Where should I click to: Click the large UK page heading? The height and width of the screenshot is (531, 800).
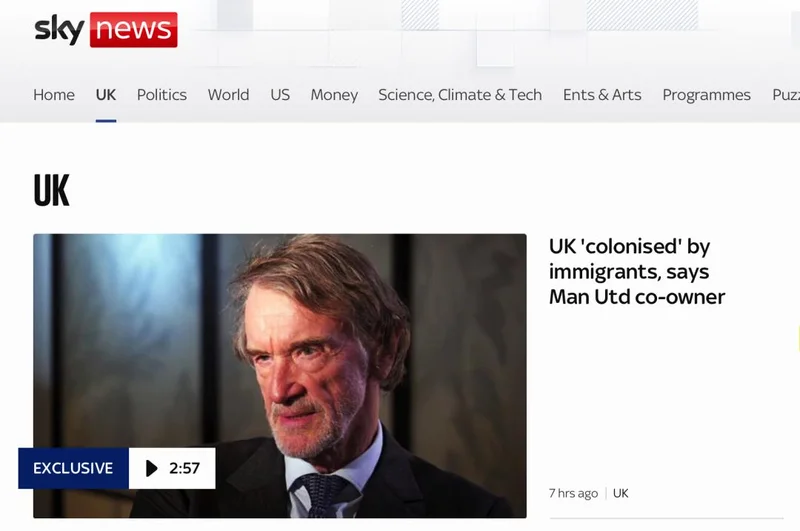[52, 190]
